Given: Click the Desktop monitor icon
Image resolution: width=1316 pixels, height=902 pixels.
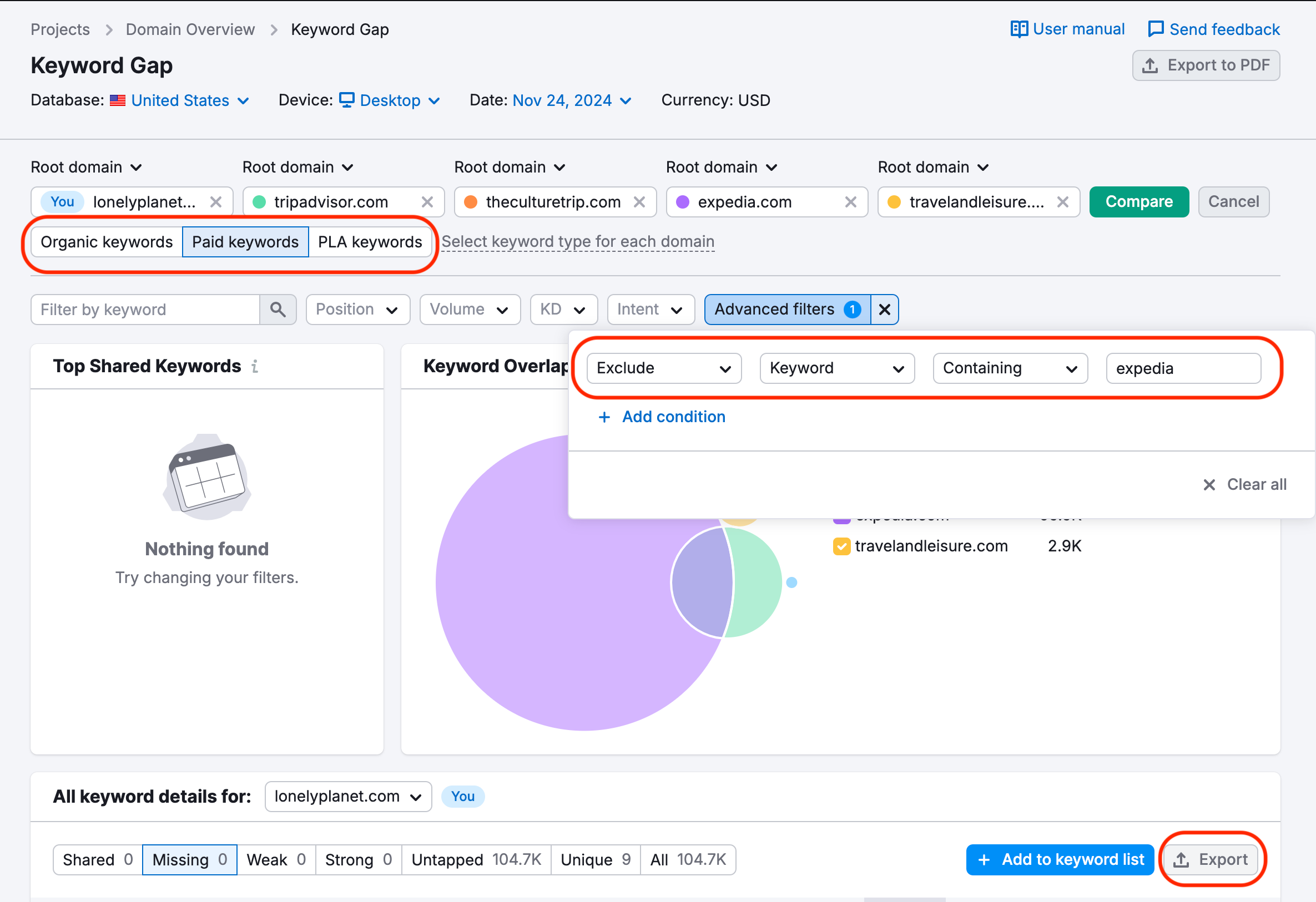Looking at the screenshot, I should pyautogui.click(x=346, y=100).
